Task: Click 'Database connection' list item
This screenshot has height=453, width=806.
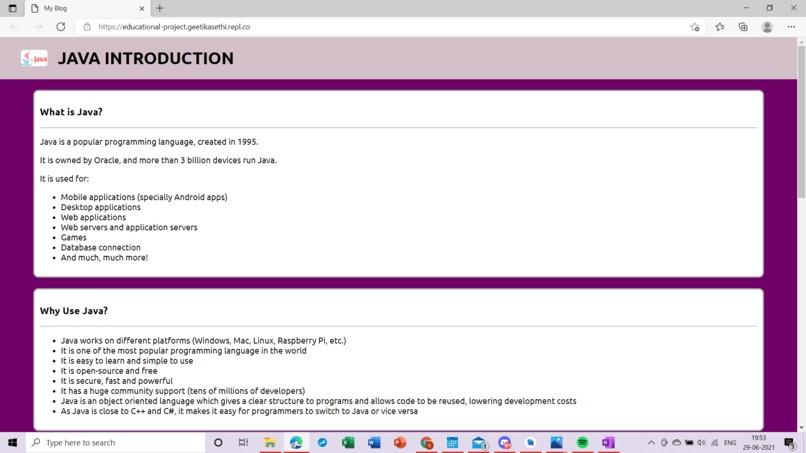Action: [100, 247]
